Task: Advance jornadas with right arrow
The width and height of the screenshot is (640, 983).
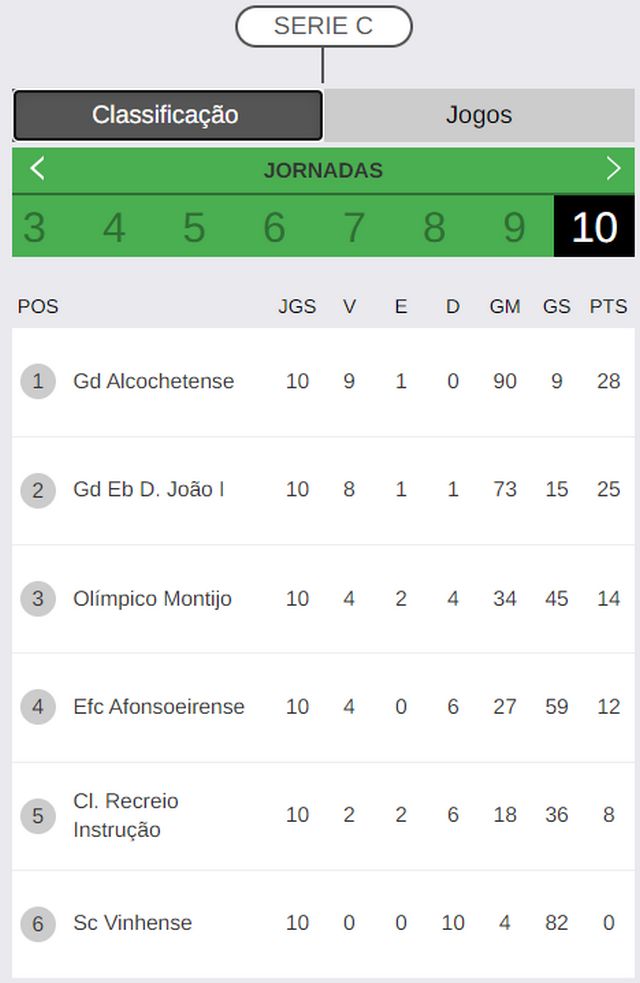Action: [x=613, y=169]
